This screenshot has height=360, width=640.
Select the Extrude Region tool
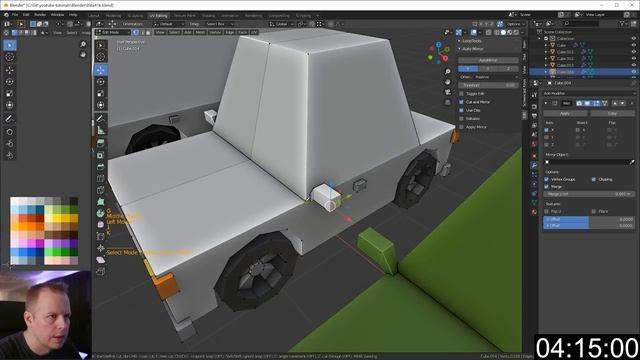click(x=101, y=143)
